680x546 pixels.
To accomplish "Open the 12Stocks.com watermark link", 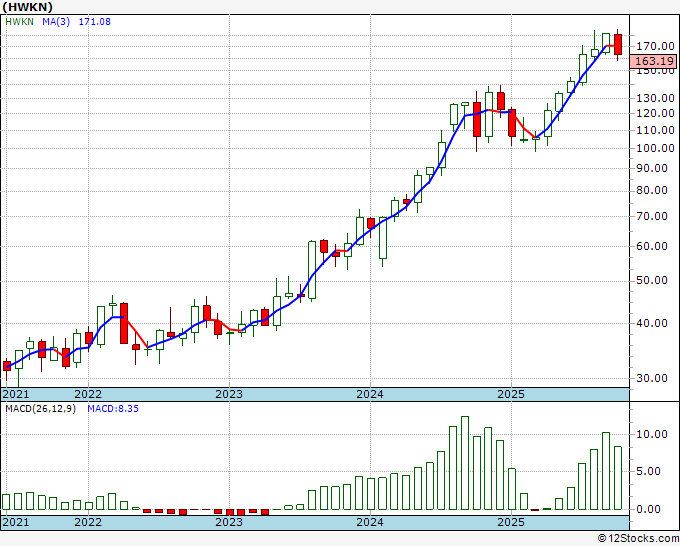I will 637,538.
